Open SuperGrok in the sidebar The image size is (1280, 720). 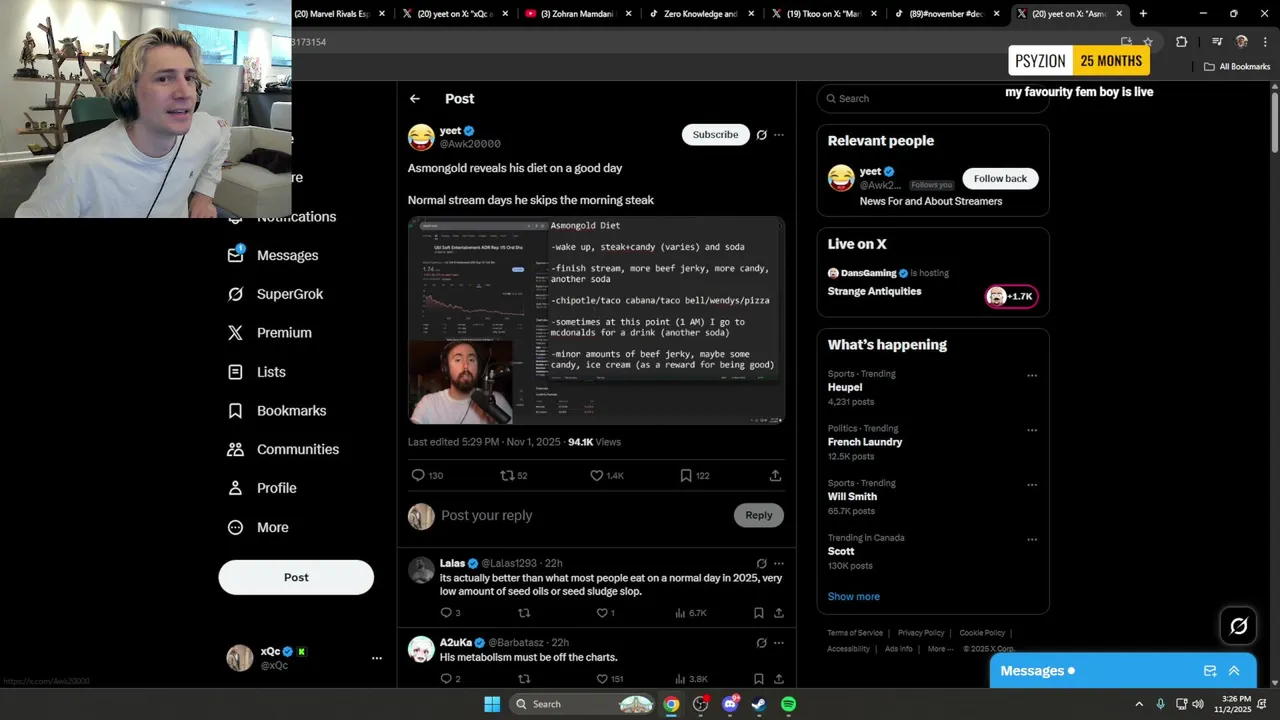tap(275, 294)
